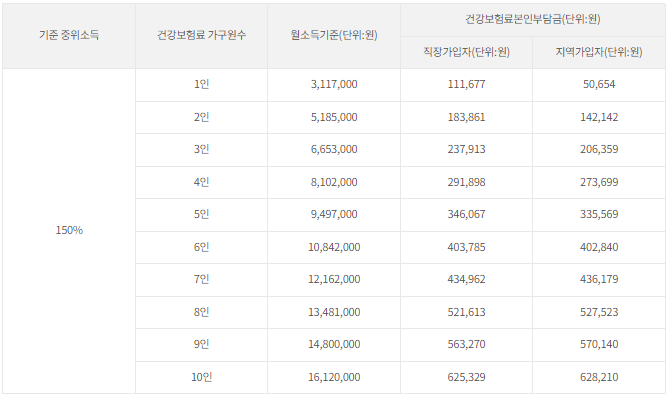Click the 570,140 regional subscriber value
This screenshot has width=669, height=399.
coord(599,344)
